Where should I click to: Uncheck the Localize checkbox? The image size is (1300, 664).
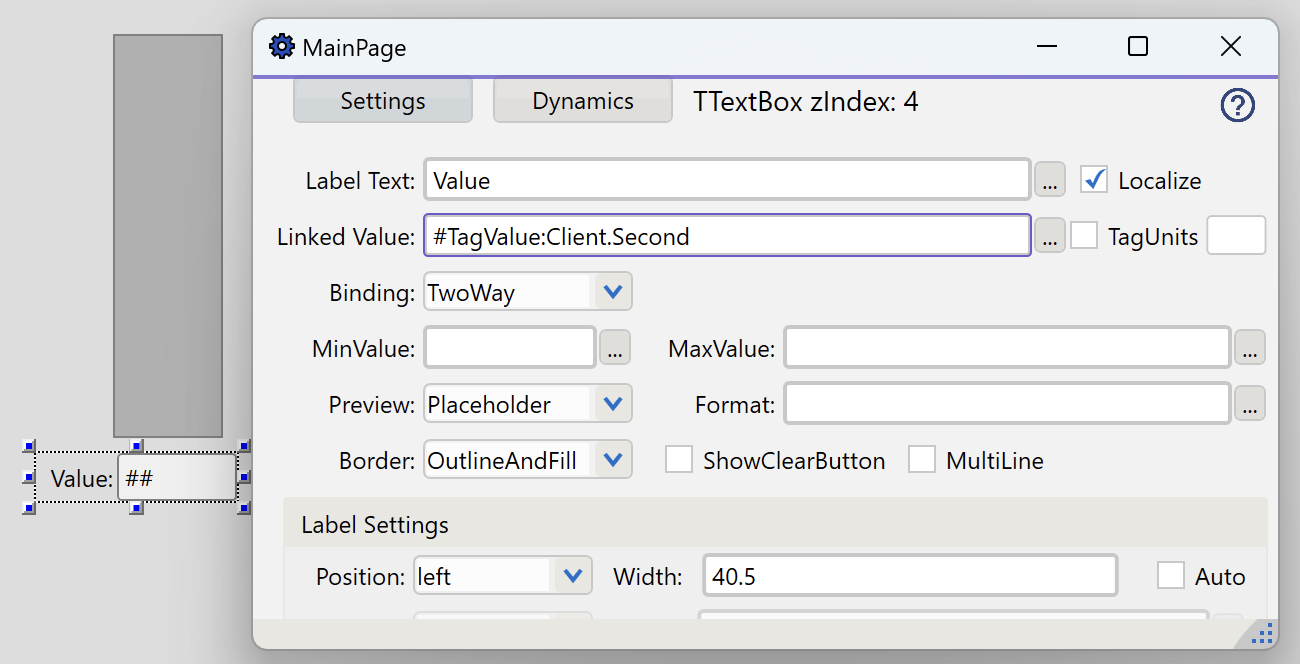coord(1094,180)
